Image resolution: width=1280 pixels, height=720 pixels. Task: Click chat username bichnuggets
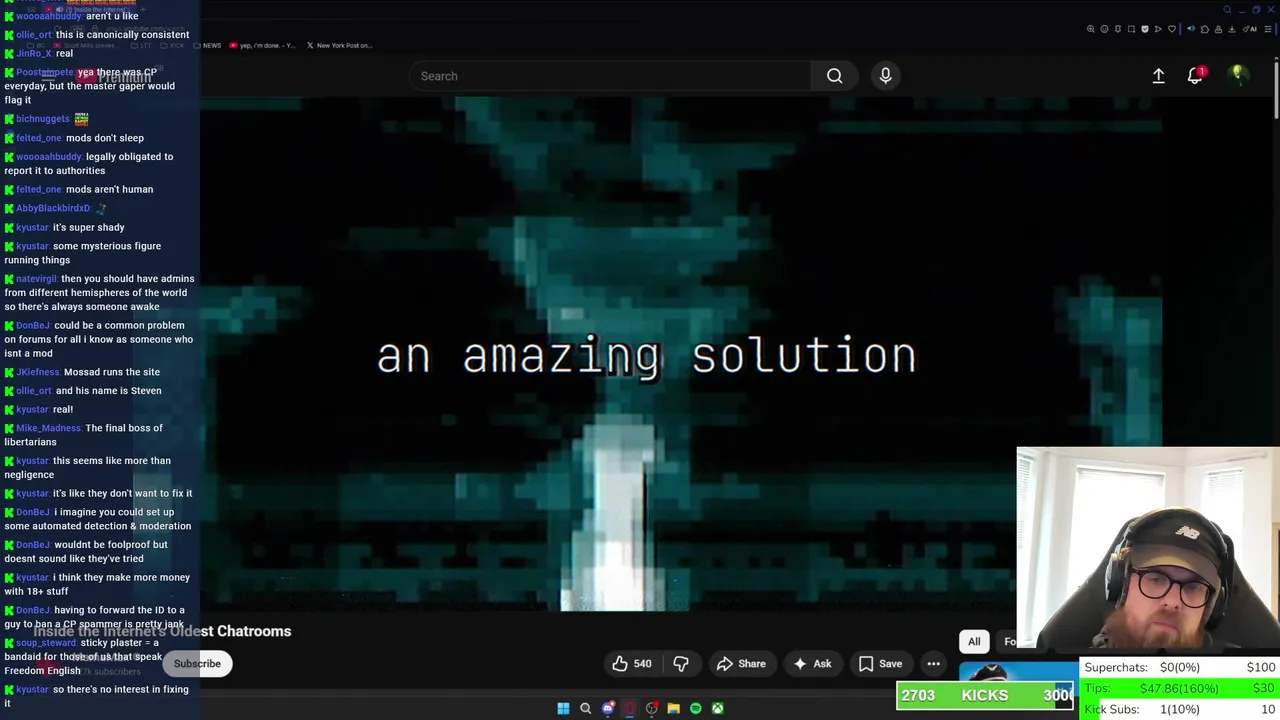point(43,119)
